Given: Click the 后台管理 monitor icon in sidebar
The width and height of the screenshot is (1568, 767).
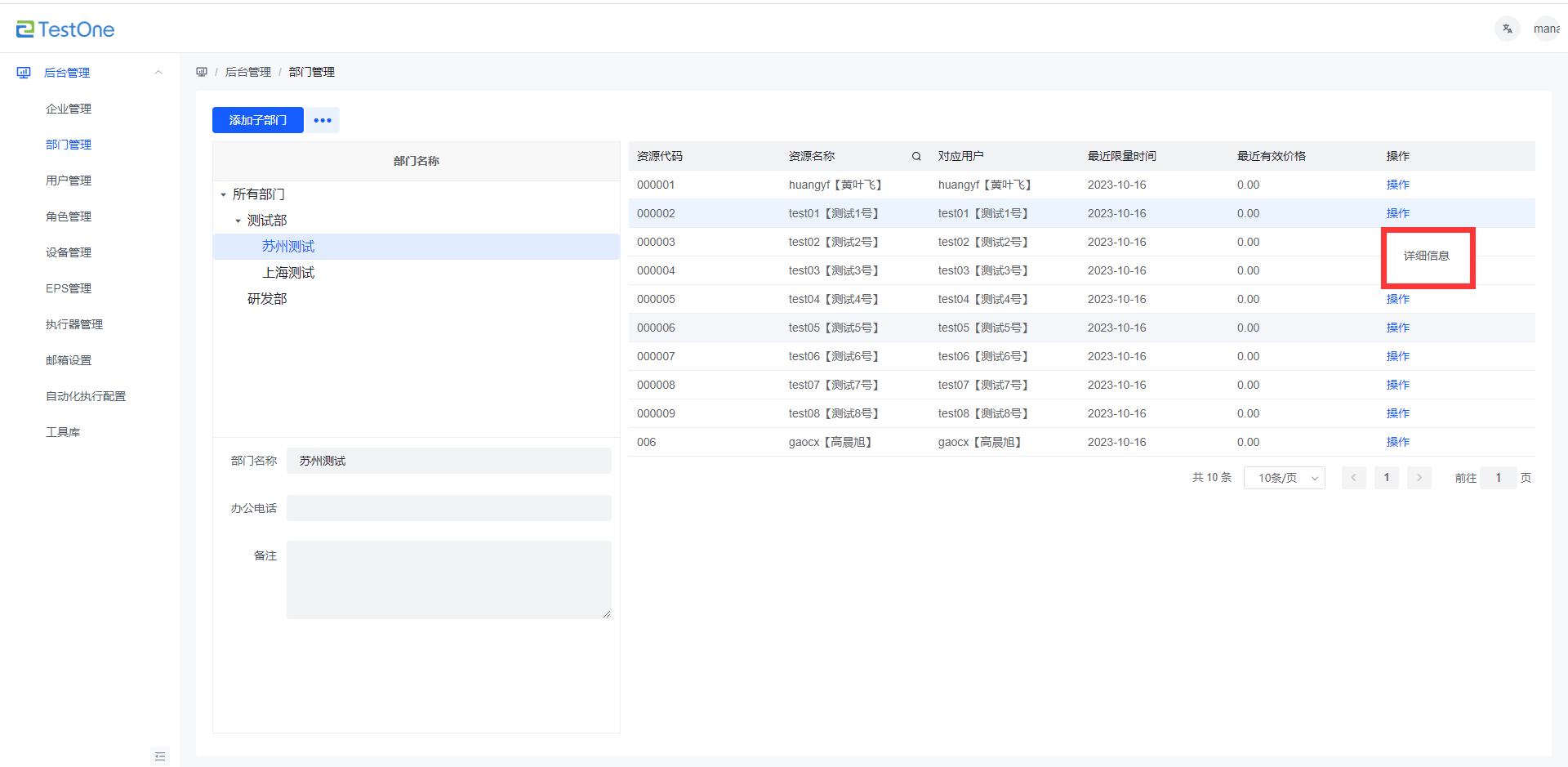Looking at the screenshot, I should point(24,73).
